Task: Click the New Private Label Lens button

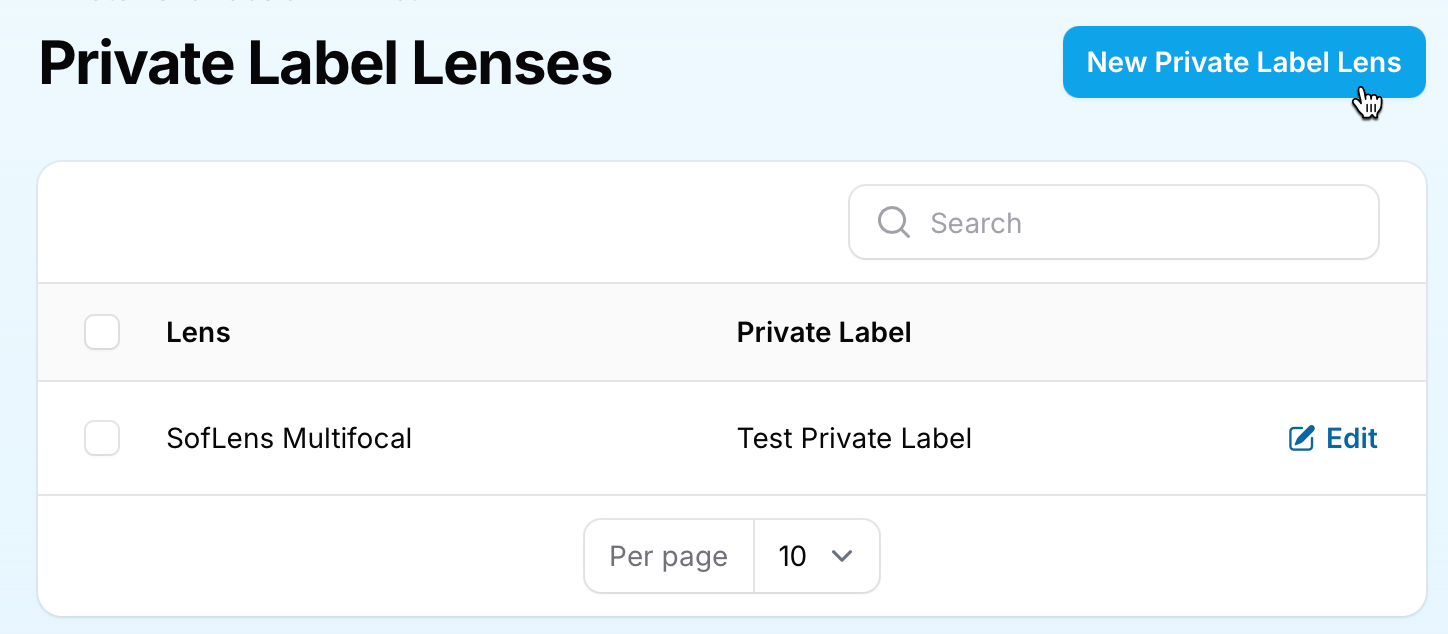Action: 1243,62
